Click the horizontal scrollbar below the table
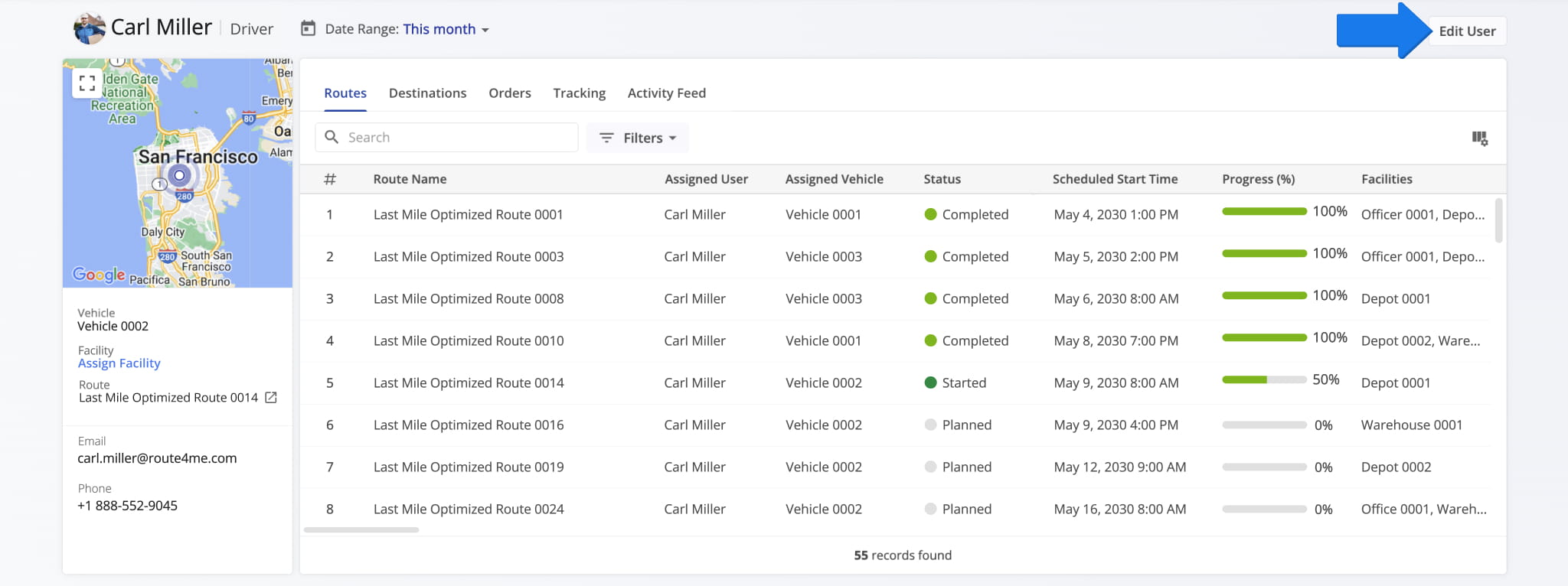The image size is (1568, 586). [x=361, y=529]
